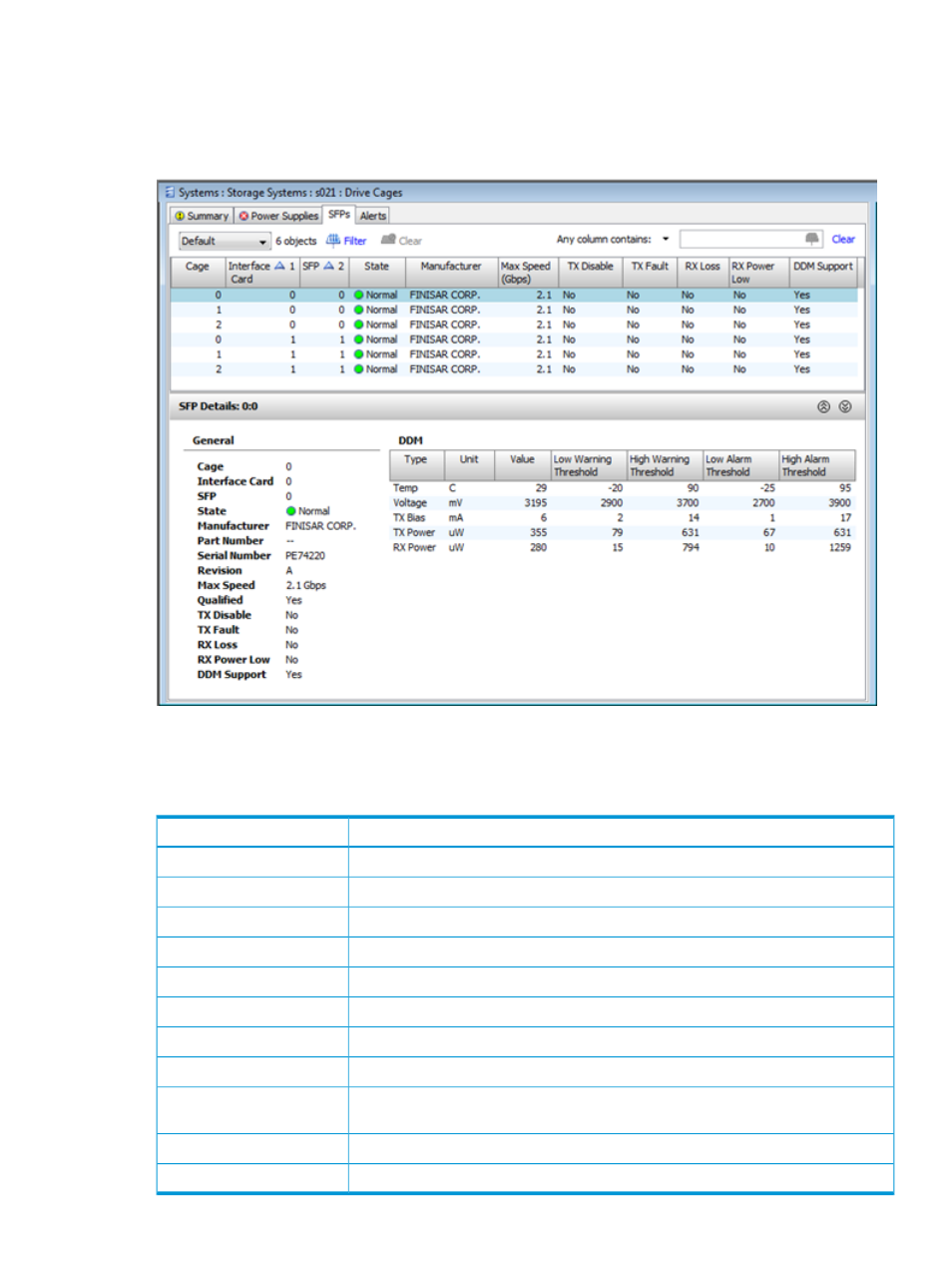952x1268 pixels.
Task: Open the Summary tab
Action: [x=202, y=216]
